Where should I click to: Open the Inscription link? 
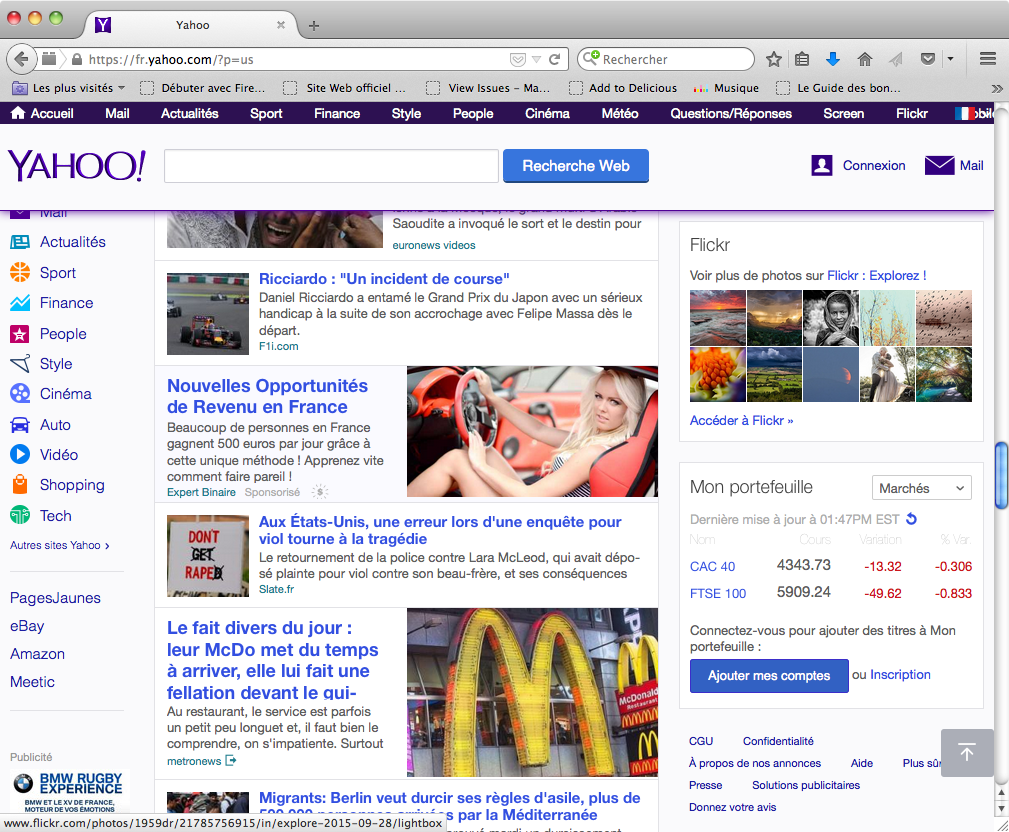click(x=900, y=674)
